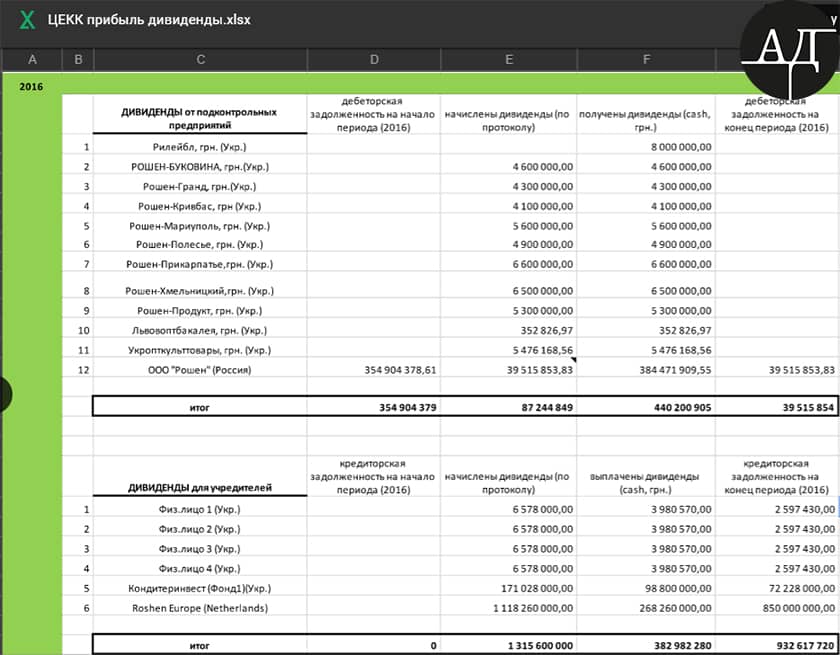Click the Рилейбл company name cell
Viewport: 840px width, 655px height.
click(200, 147)
